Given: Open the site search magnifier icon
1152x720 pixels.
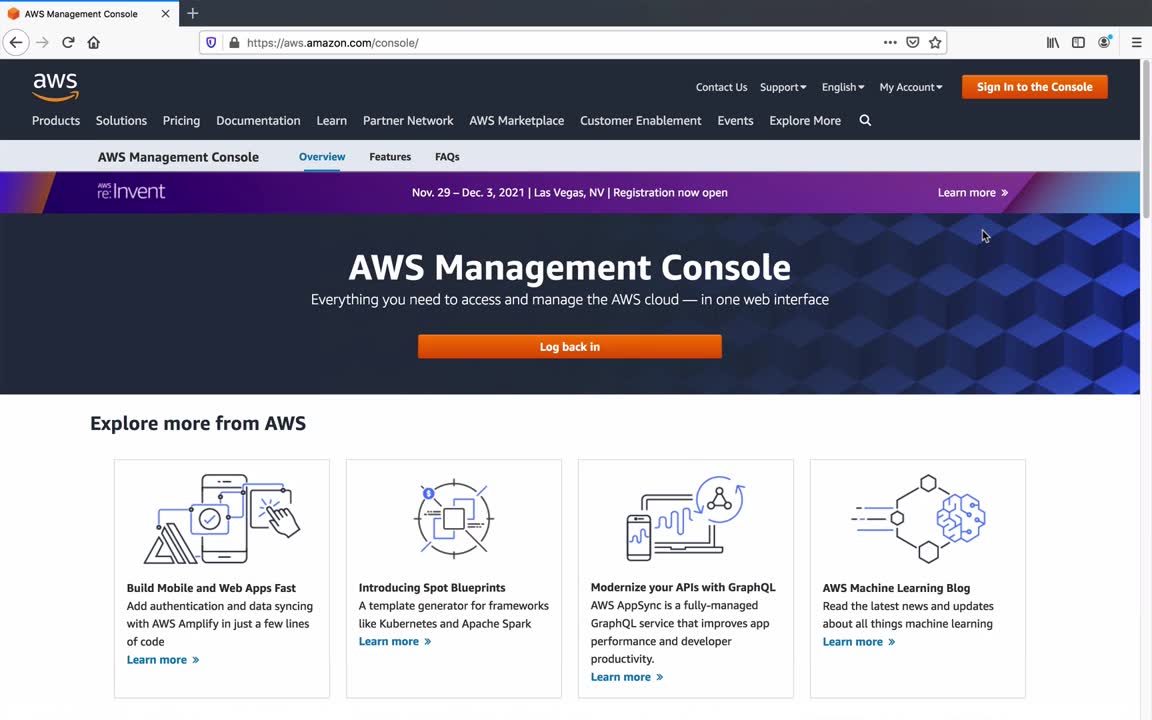Looking at the screenshot, I should pyautogui.click(x=865, y=121).
